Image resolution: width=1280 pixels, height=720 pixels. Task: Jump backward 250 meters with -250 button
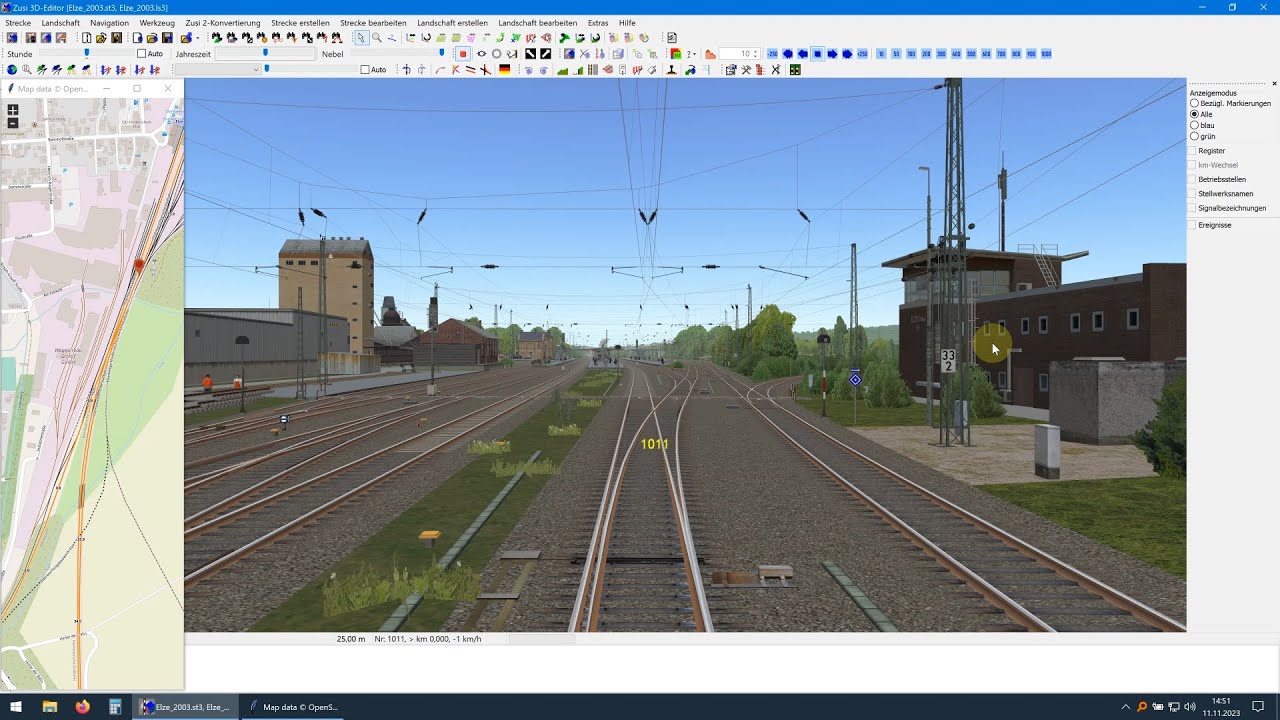772,54
